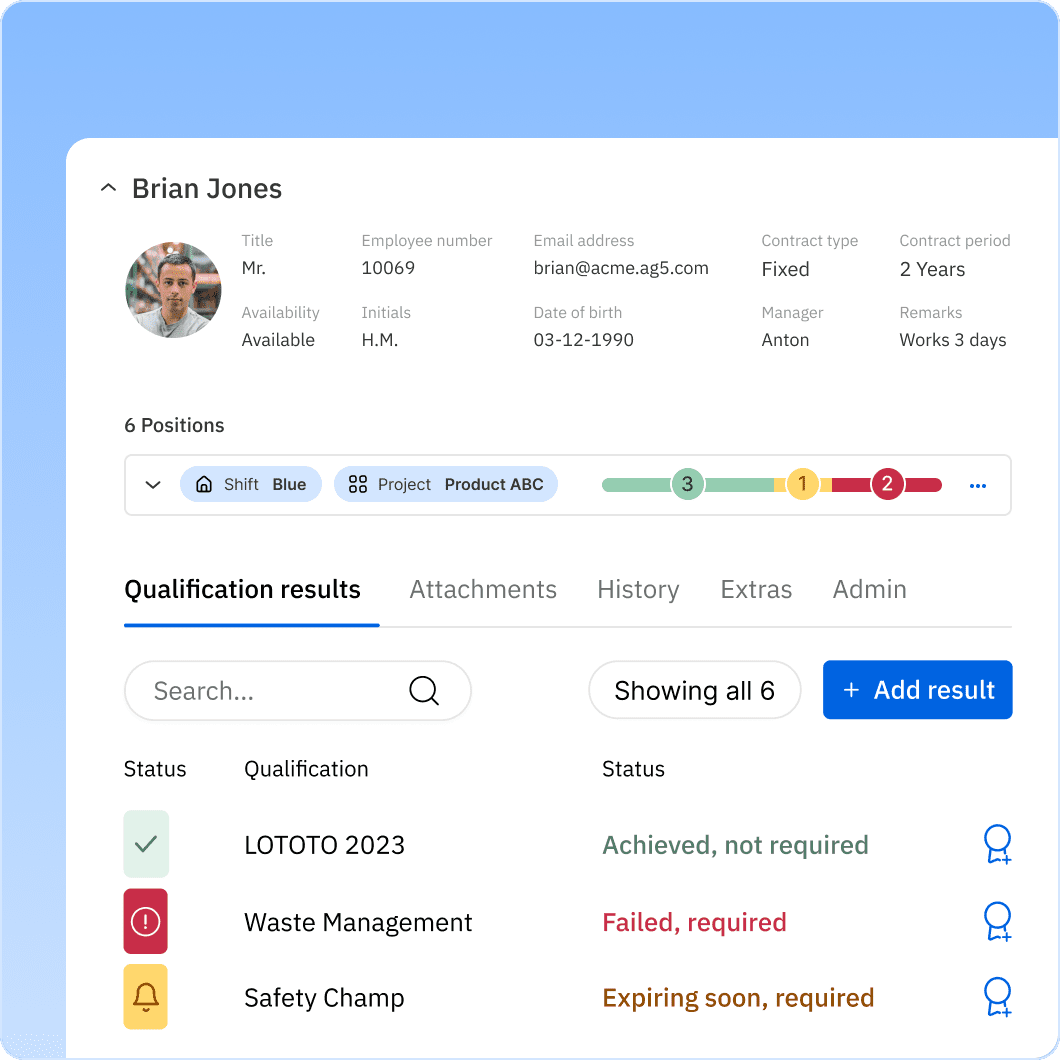Collapse the Brian Jones profile header
The height and width of the screenshot is (1060, 1060).
click(x=108, y=187)
